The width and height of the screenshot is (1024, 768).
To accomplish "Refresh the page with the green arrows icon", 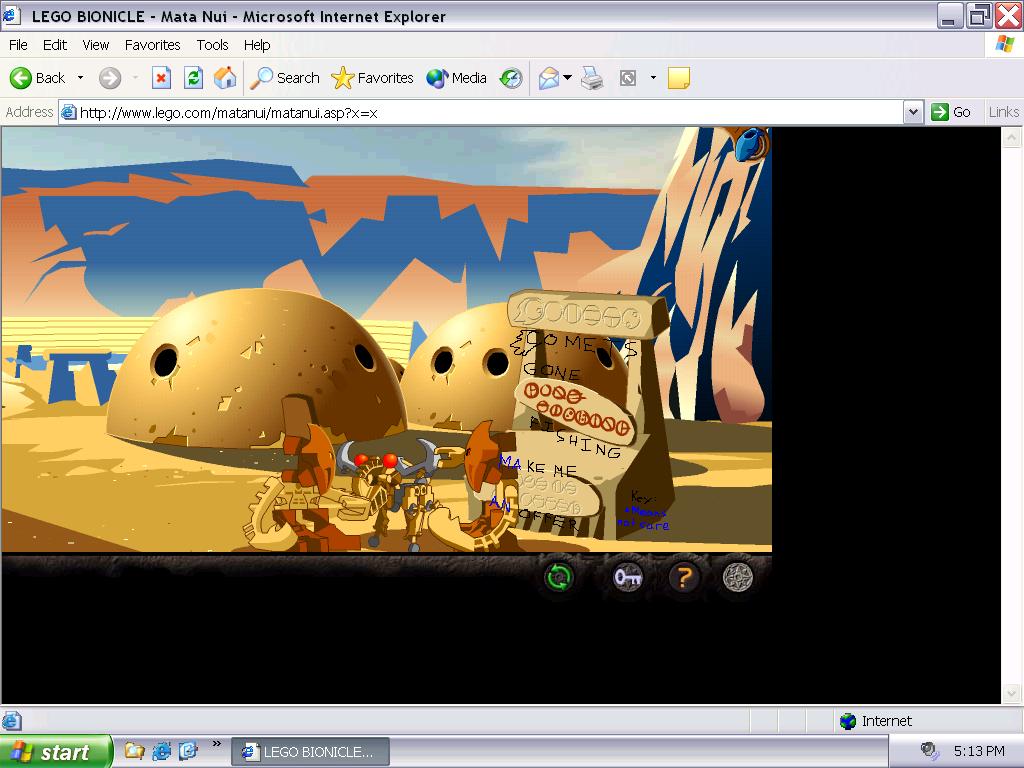I will (x=193, y=78).
